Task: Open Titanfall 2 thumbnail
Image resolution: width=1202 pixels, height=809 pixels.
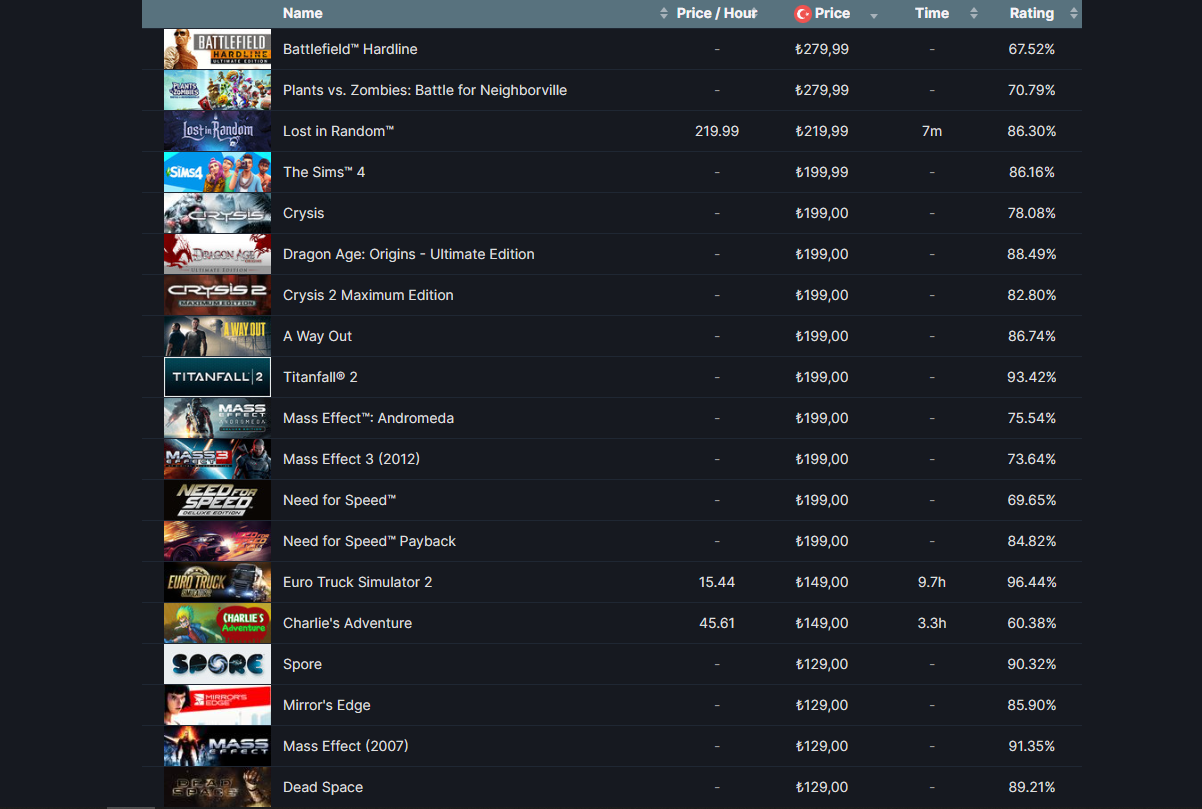Action: pos(217,377)
